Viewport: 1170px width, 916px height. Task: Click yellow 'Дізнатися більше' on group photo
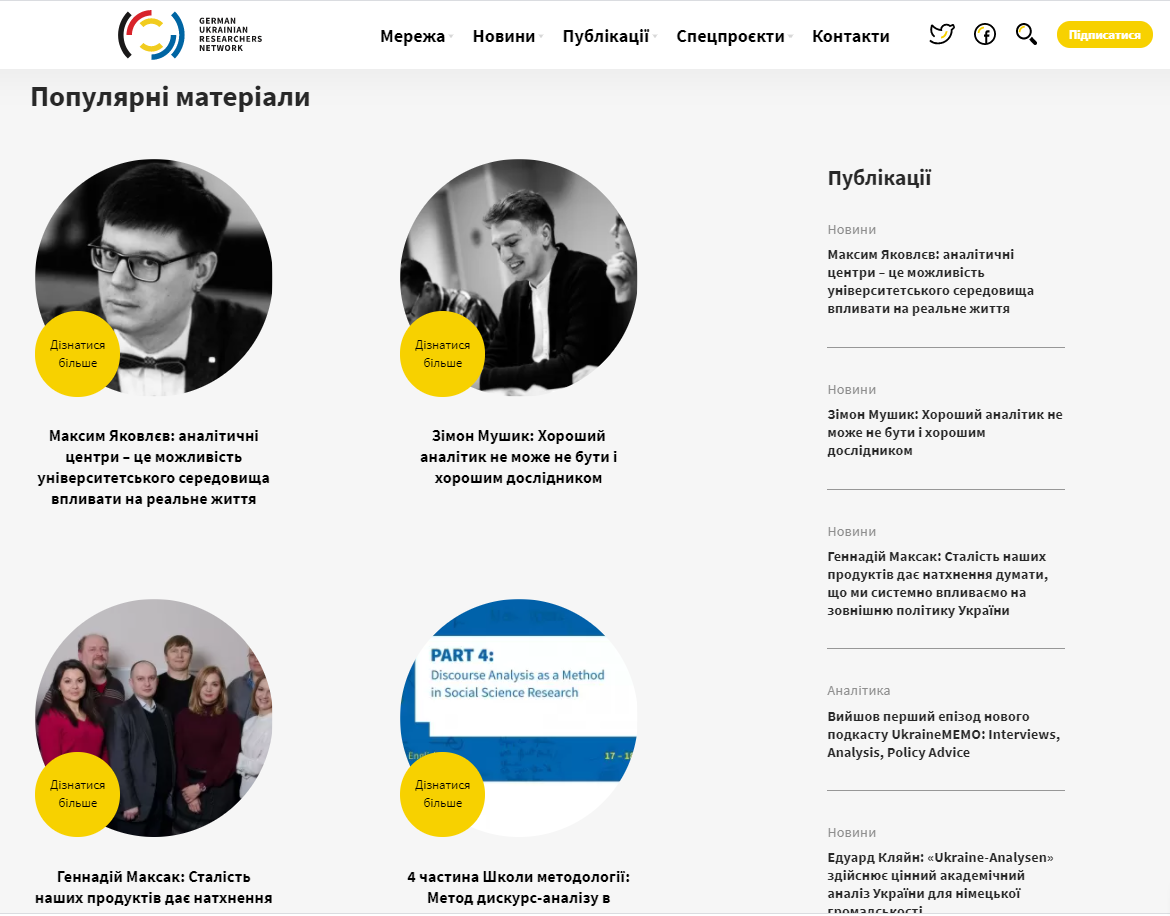coord(78,794)
